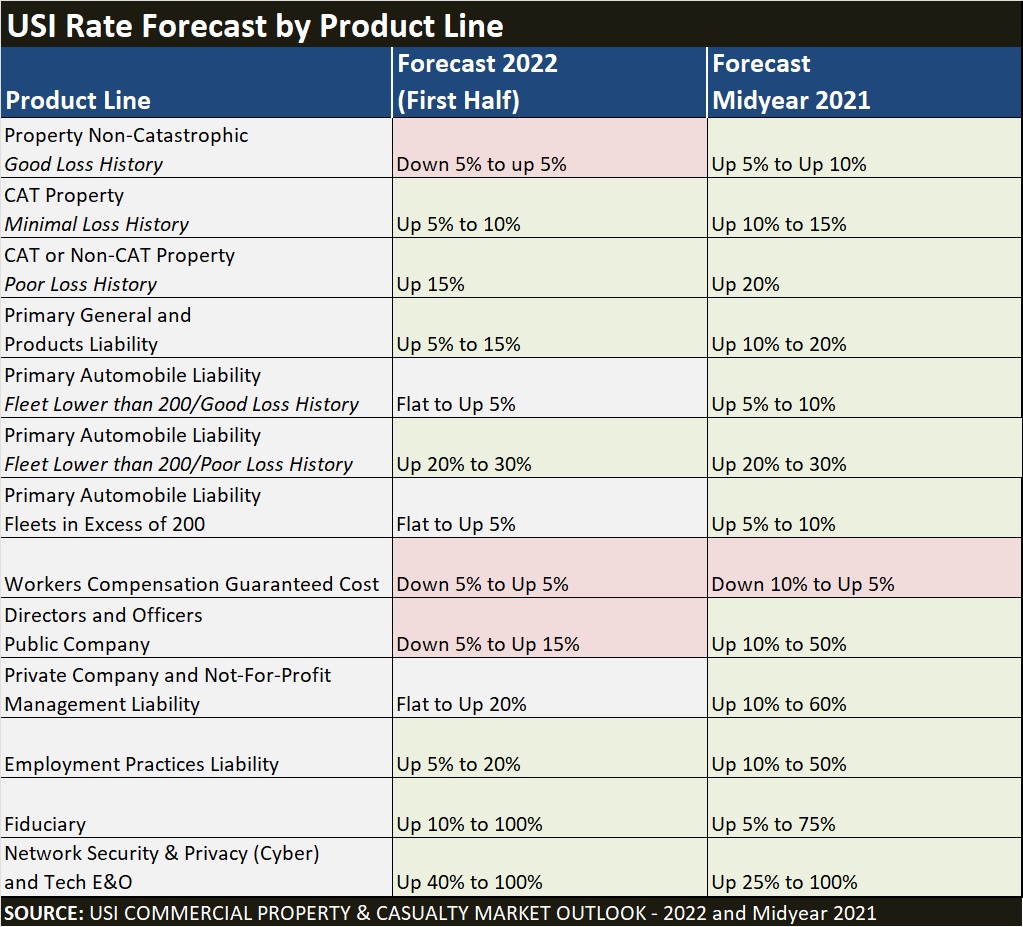1023x927 pixels.
Task: Click the 'Employment Practices Liability' row label
Action: tap(142, 764)
